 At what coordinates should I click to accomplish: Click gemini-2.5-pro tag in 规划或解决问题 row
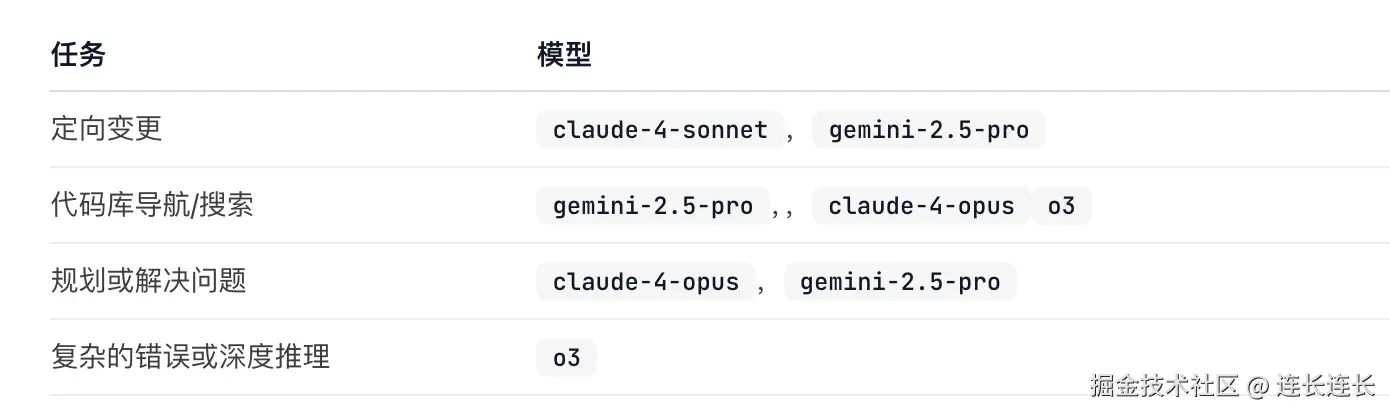[900, 282]
